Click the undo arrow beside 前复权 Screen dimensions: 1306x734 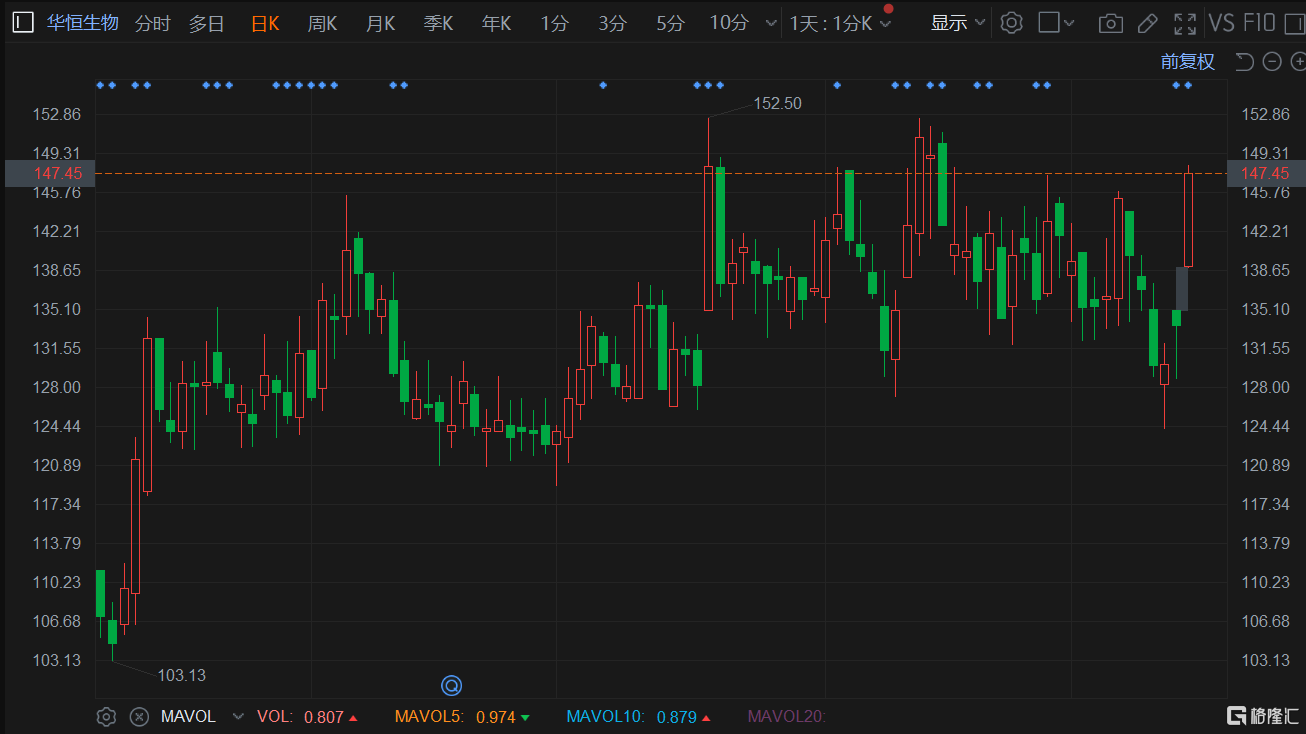click(1244, 62)
